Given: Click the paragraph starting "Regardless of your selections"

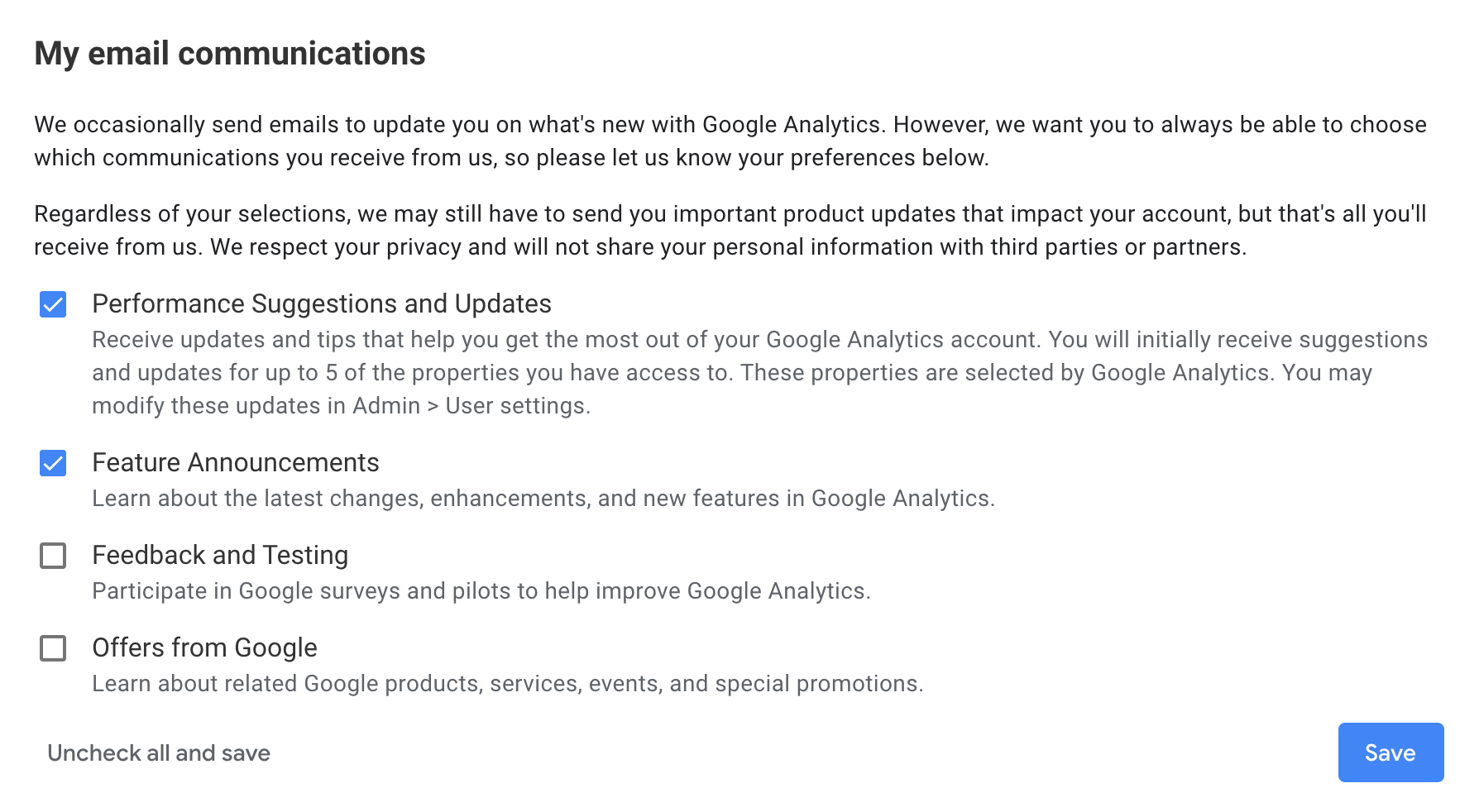Looking at the screenshot, I should [728, 231].
